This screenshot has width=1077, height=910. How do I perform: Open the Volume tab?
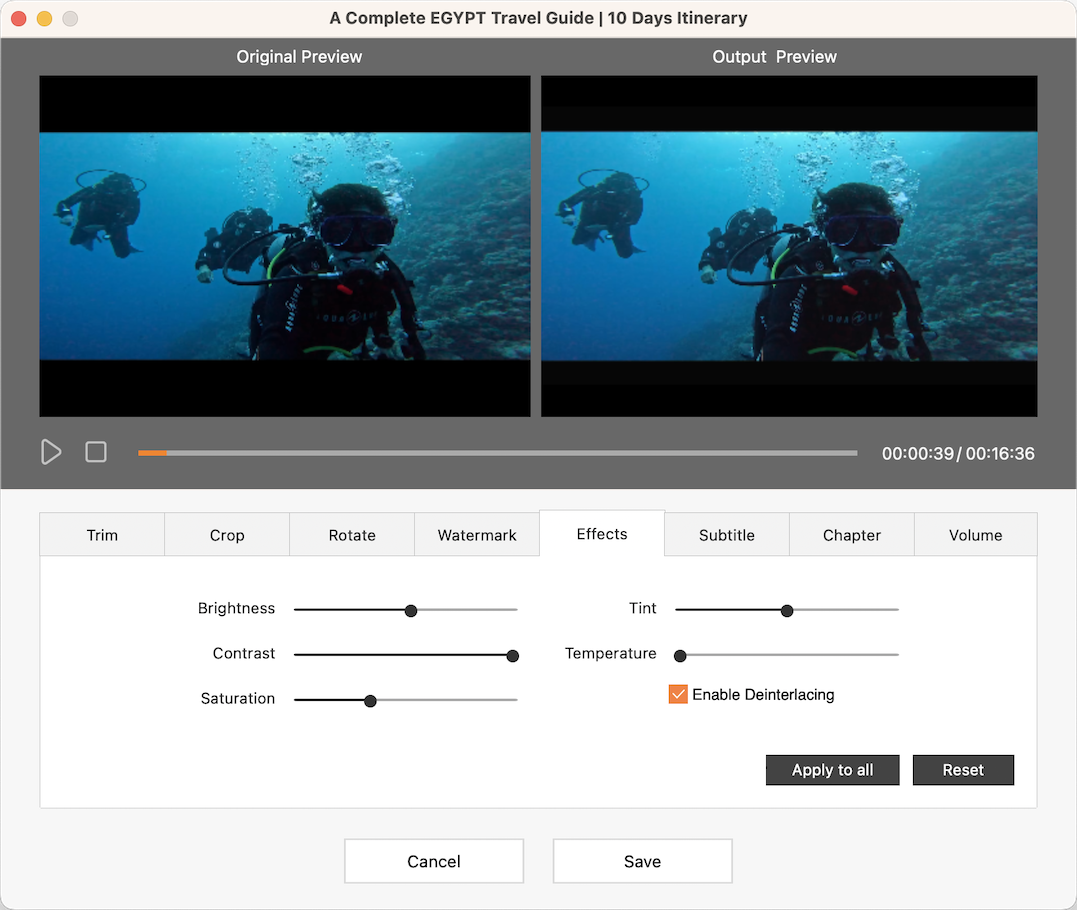coord(975,535)
